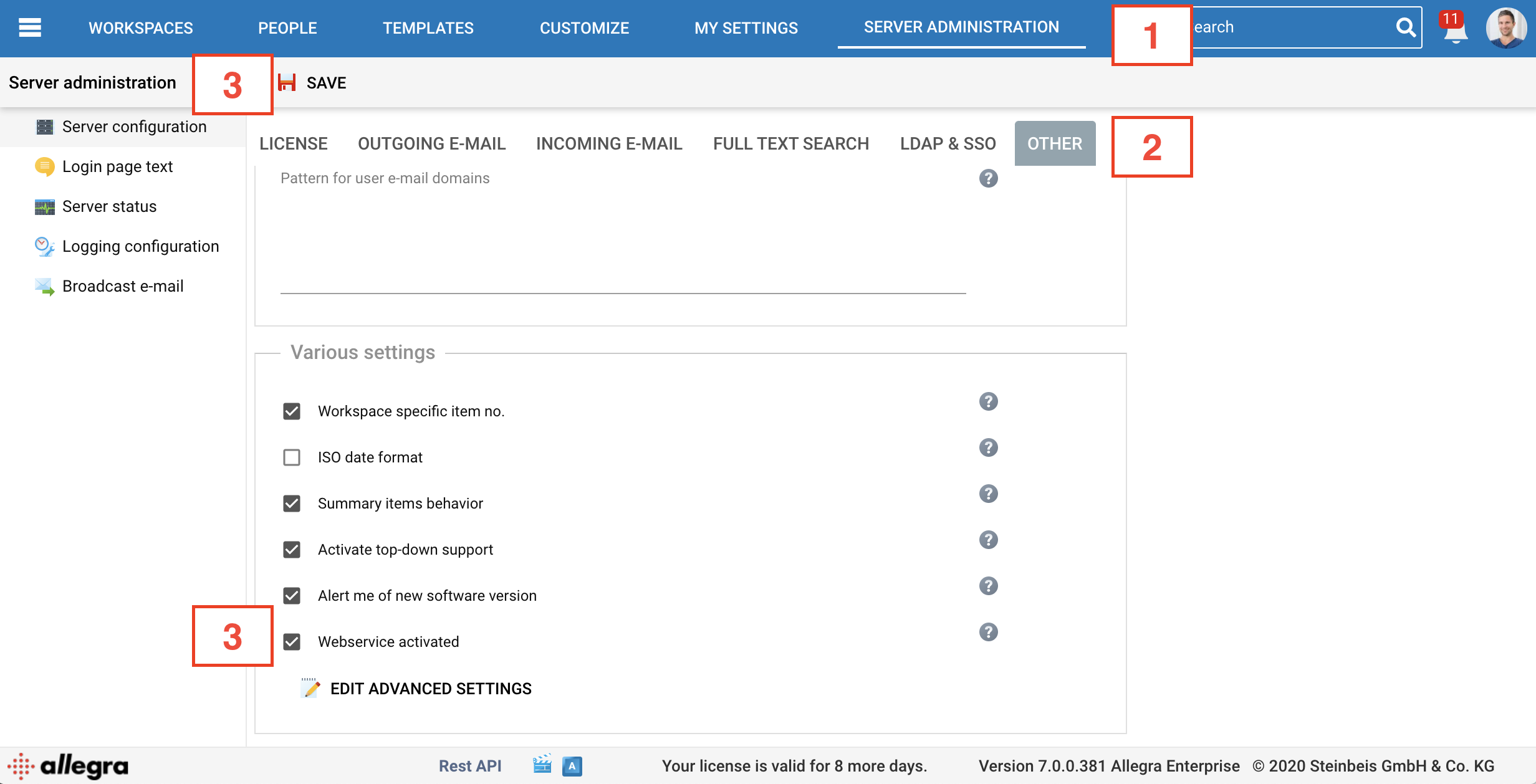Viewport: 1536px width, 784px height.
Task: Open the Rest API link
Action: pyautogui.click(x=470, y=766)
